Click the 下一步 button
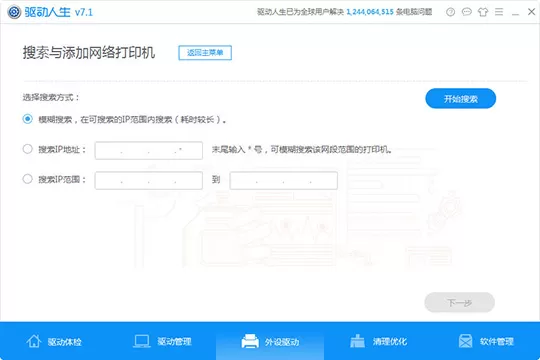The image size is (540, 360). [459, 302]
